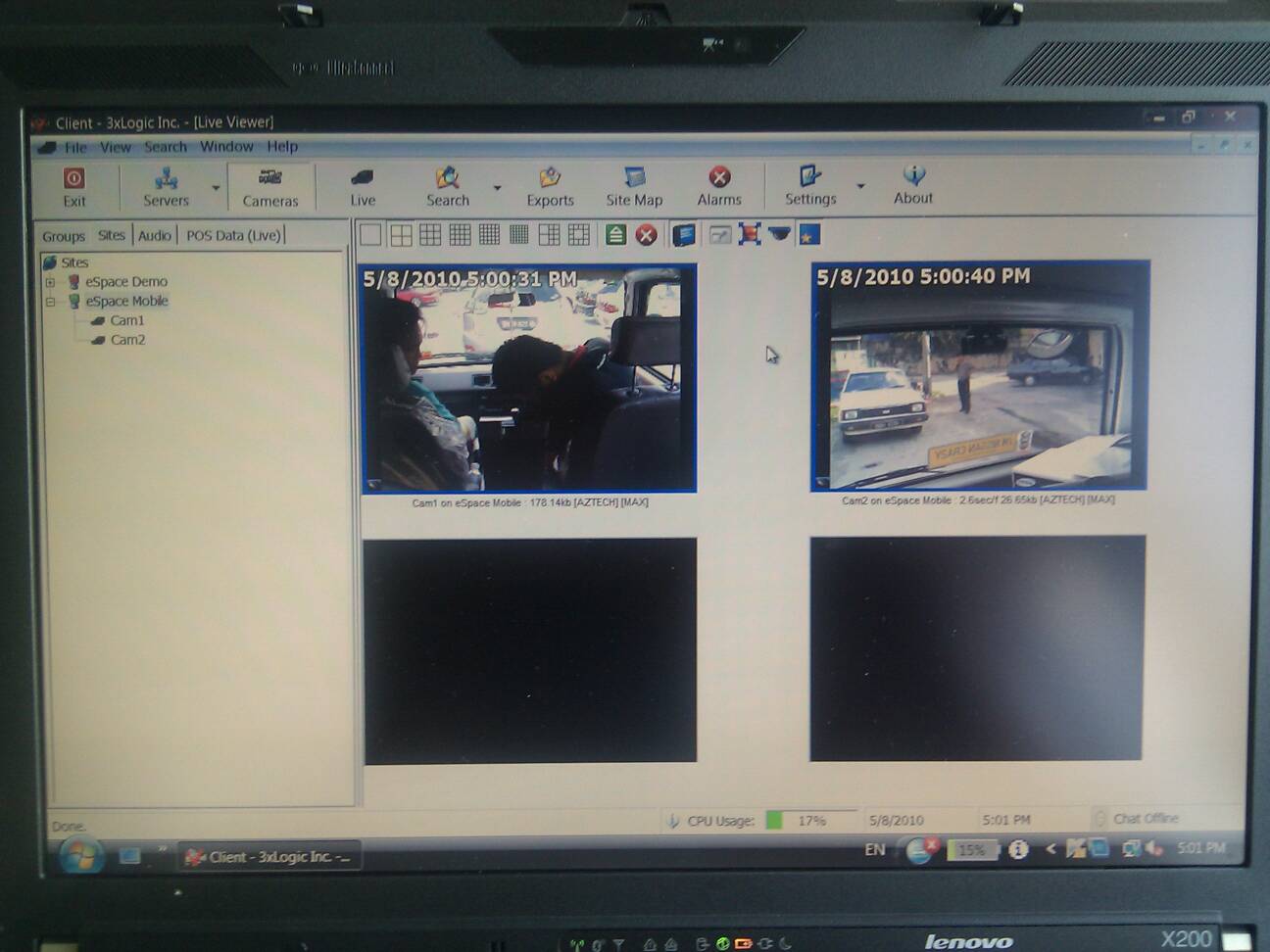
Task: Click the red X disconnect icon
Action: point(646,234)
